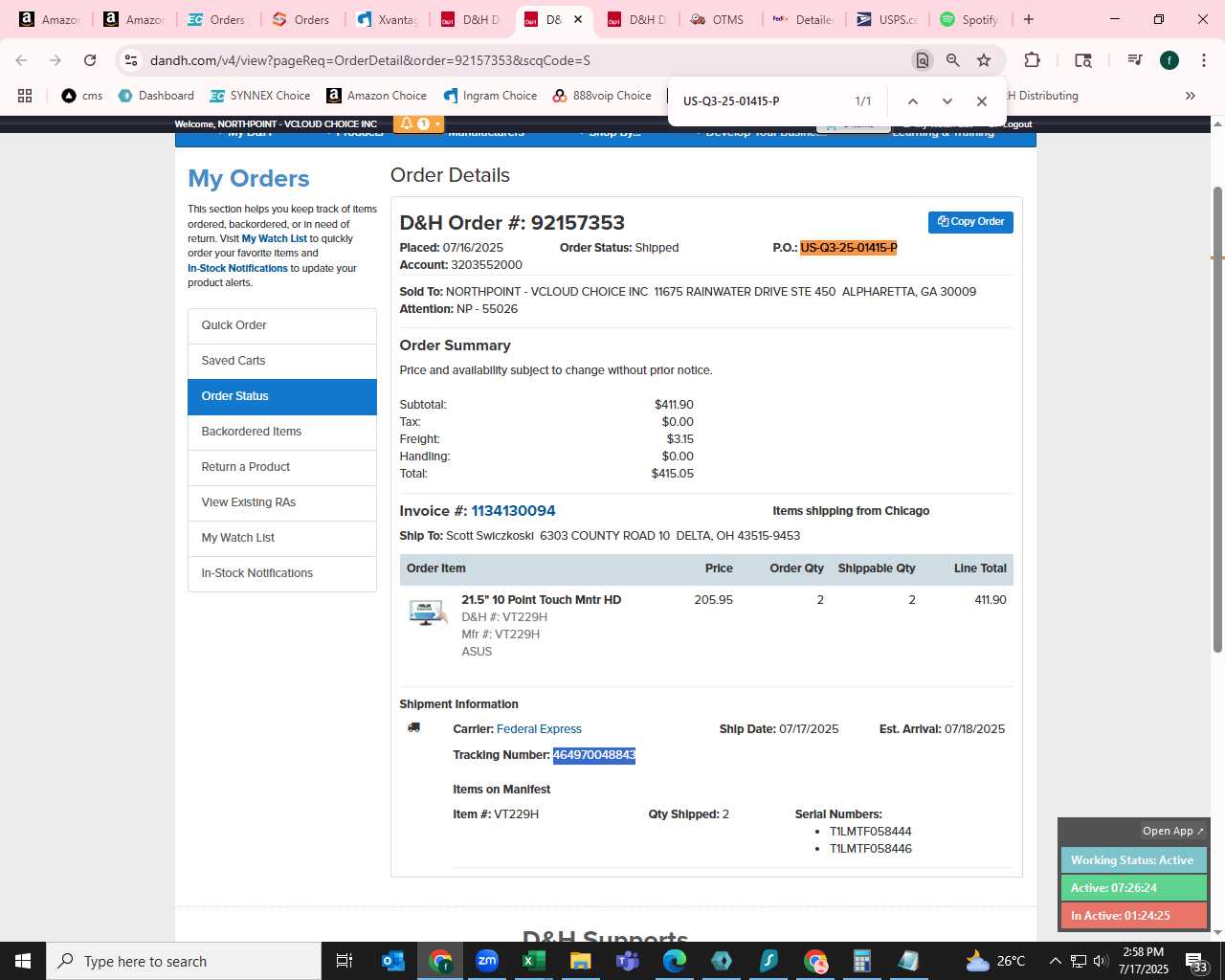The image size is (1225, 980).
Task: Click the Copy Order button
Action: pos(970,222)
